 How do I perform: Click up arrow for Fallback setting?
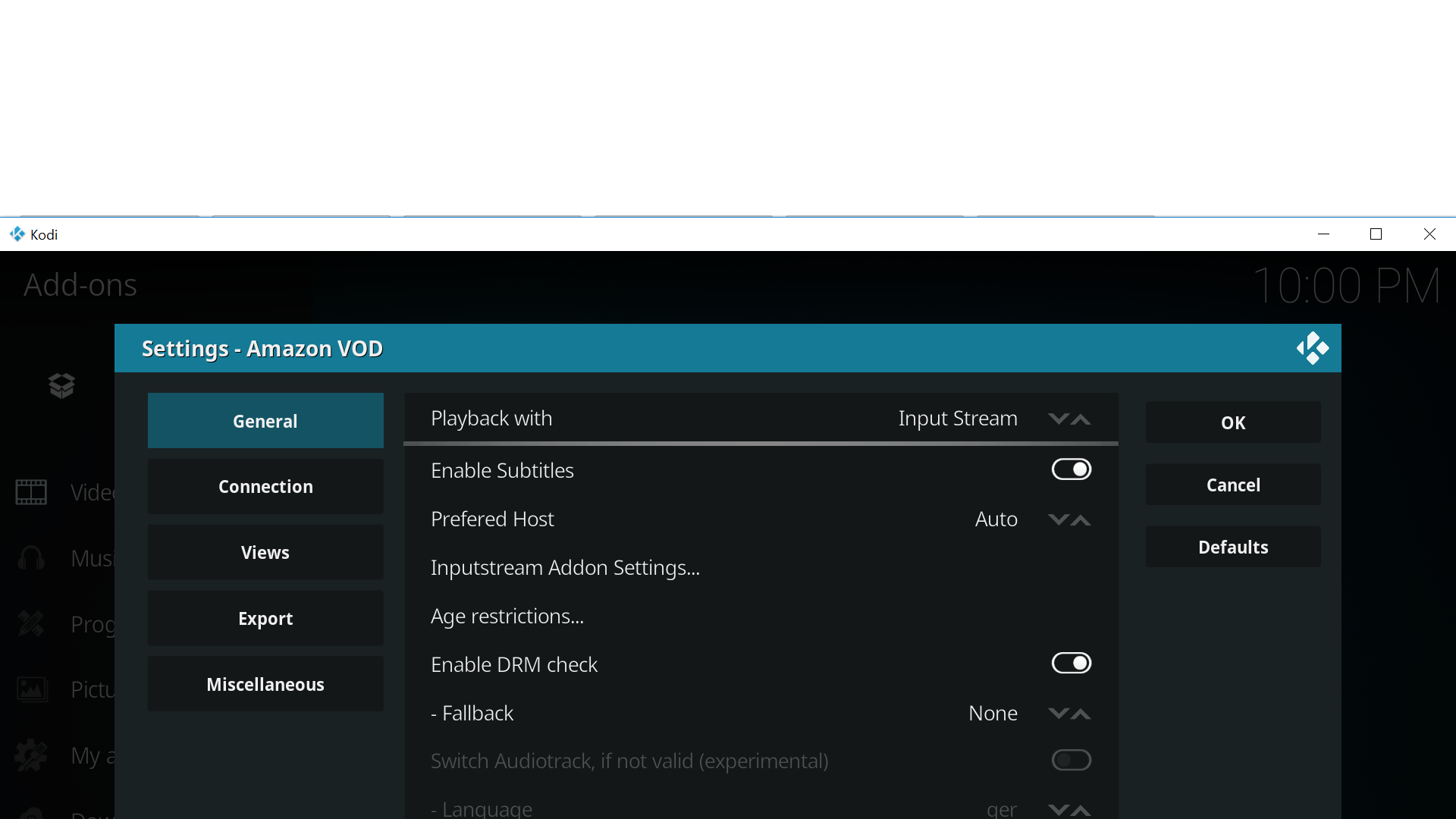(1081, 714)
